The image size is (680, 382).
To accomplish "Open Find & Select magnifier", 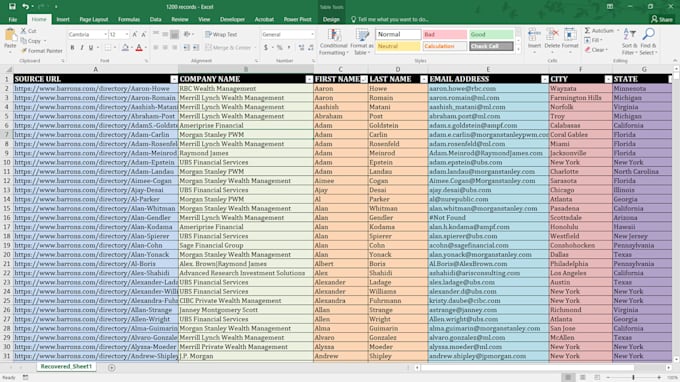I will pos(648,41).
